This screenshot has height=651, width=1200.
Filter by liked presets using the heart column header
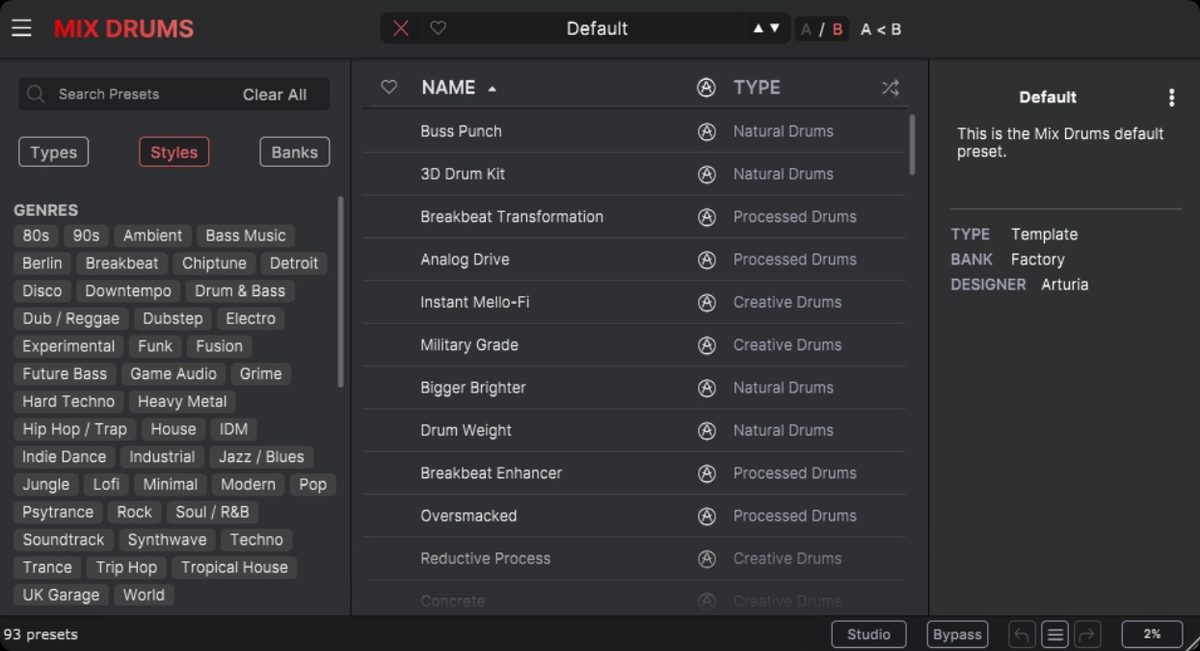coord(389,87)
